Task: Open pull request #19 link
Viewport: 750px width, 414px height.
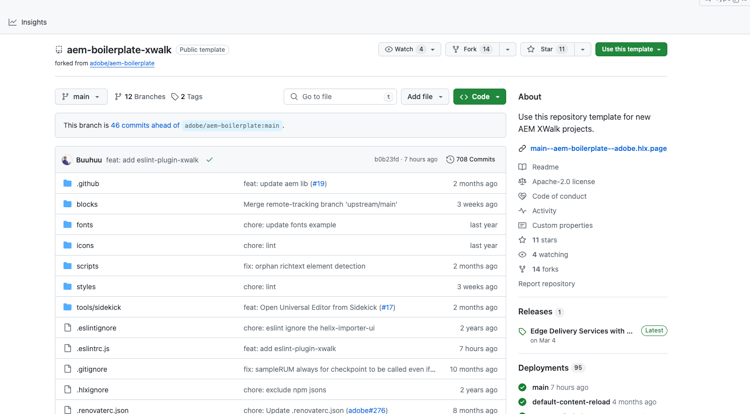Action: (x=319, y=184)
